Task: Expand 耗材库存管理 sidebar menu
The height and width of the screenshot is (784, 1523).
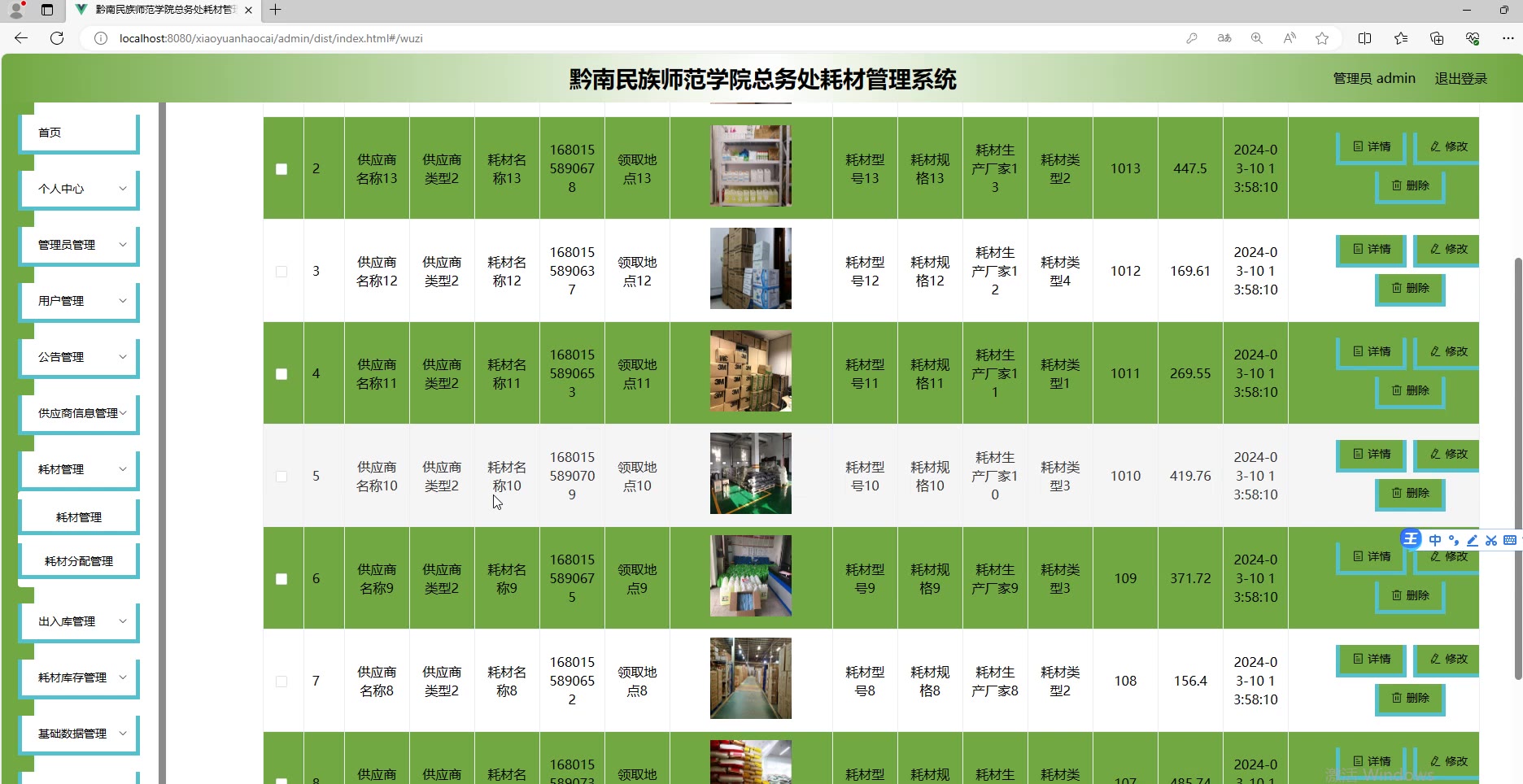Action: pos(79,677)
